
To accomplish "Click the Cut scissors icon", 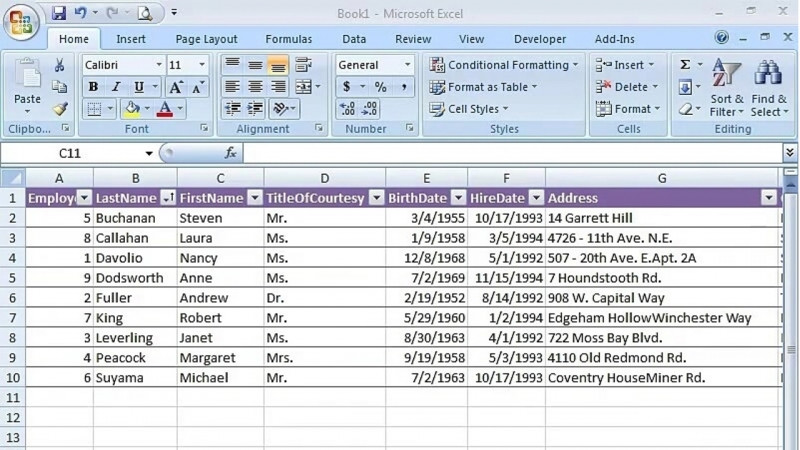I will (x=59, y=65).
